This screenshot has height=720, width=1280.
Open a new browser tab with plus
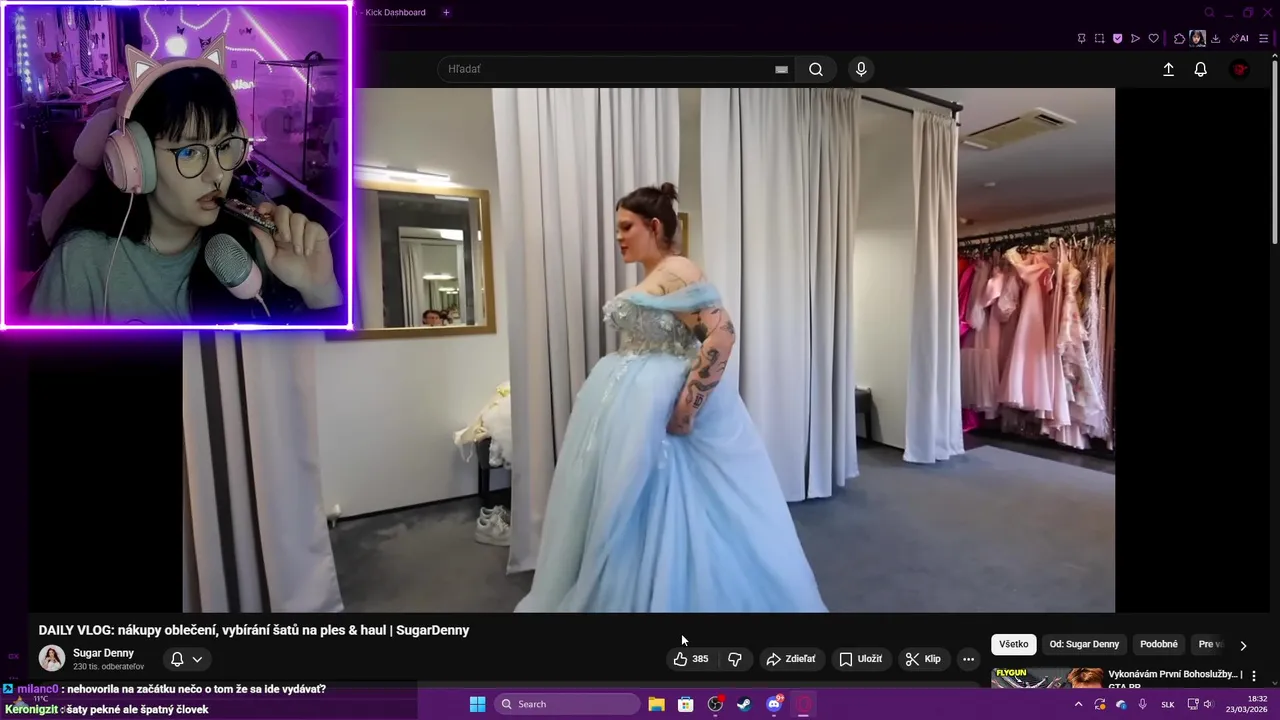tap(446, 13)
